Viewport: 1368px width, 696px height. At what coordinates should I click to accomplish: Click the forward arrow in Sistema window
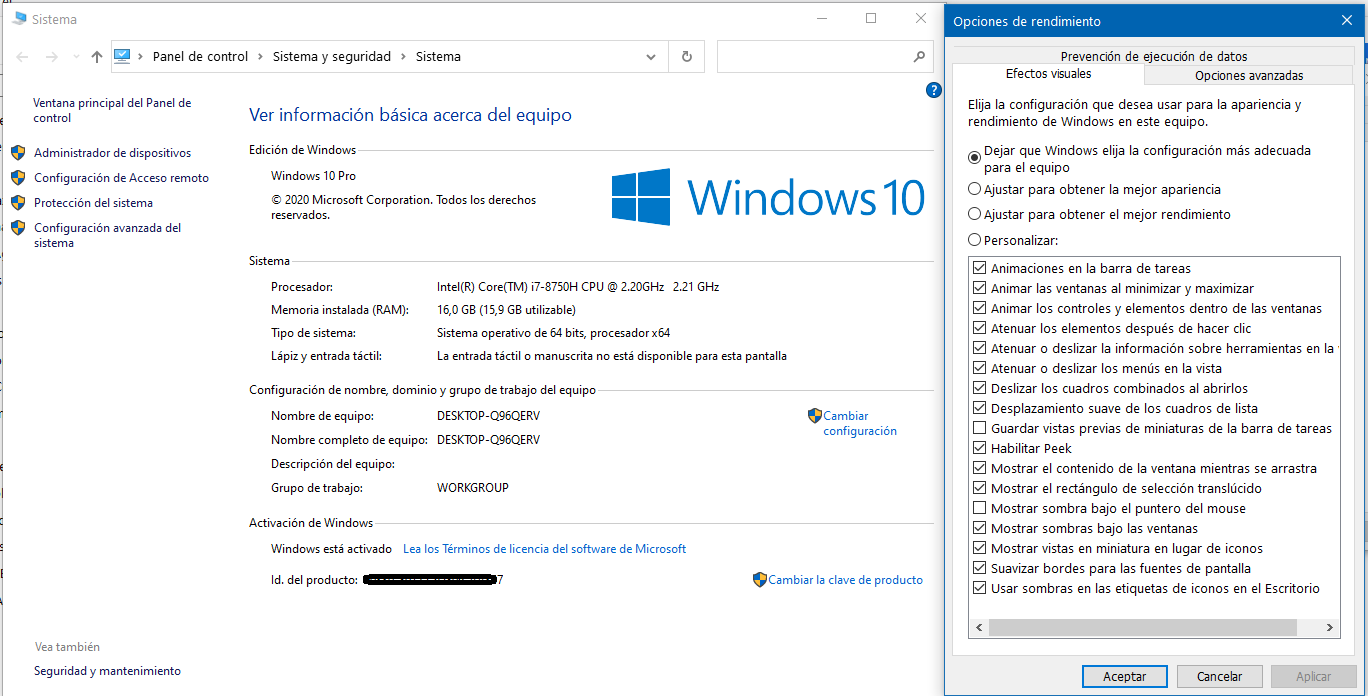click(52, 57)
